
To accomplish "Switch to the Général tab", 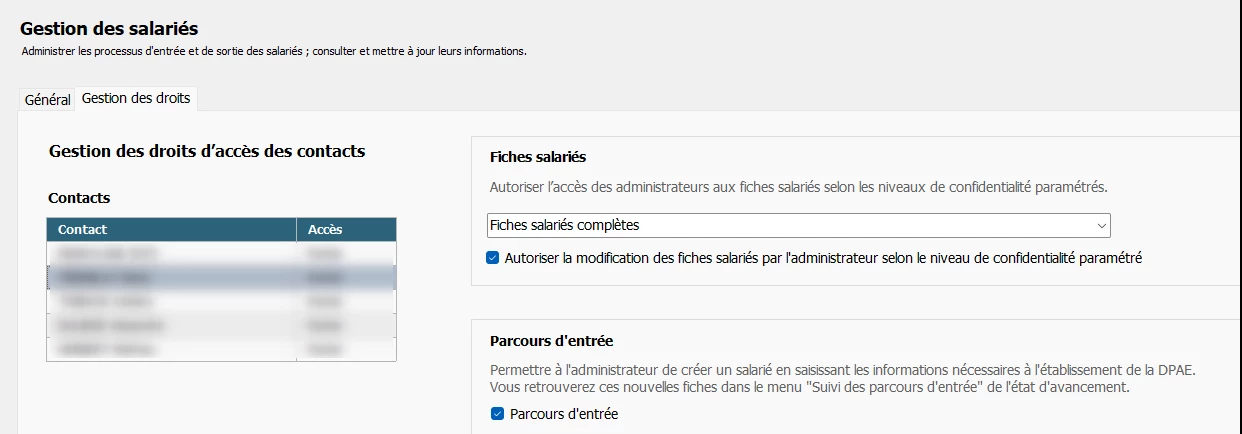I will pyautogui.click(x=47, y=100).
